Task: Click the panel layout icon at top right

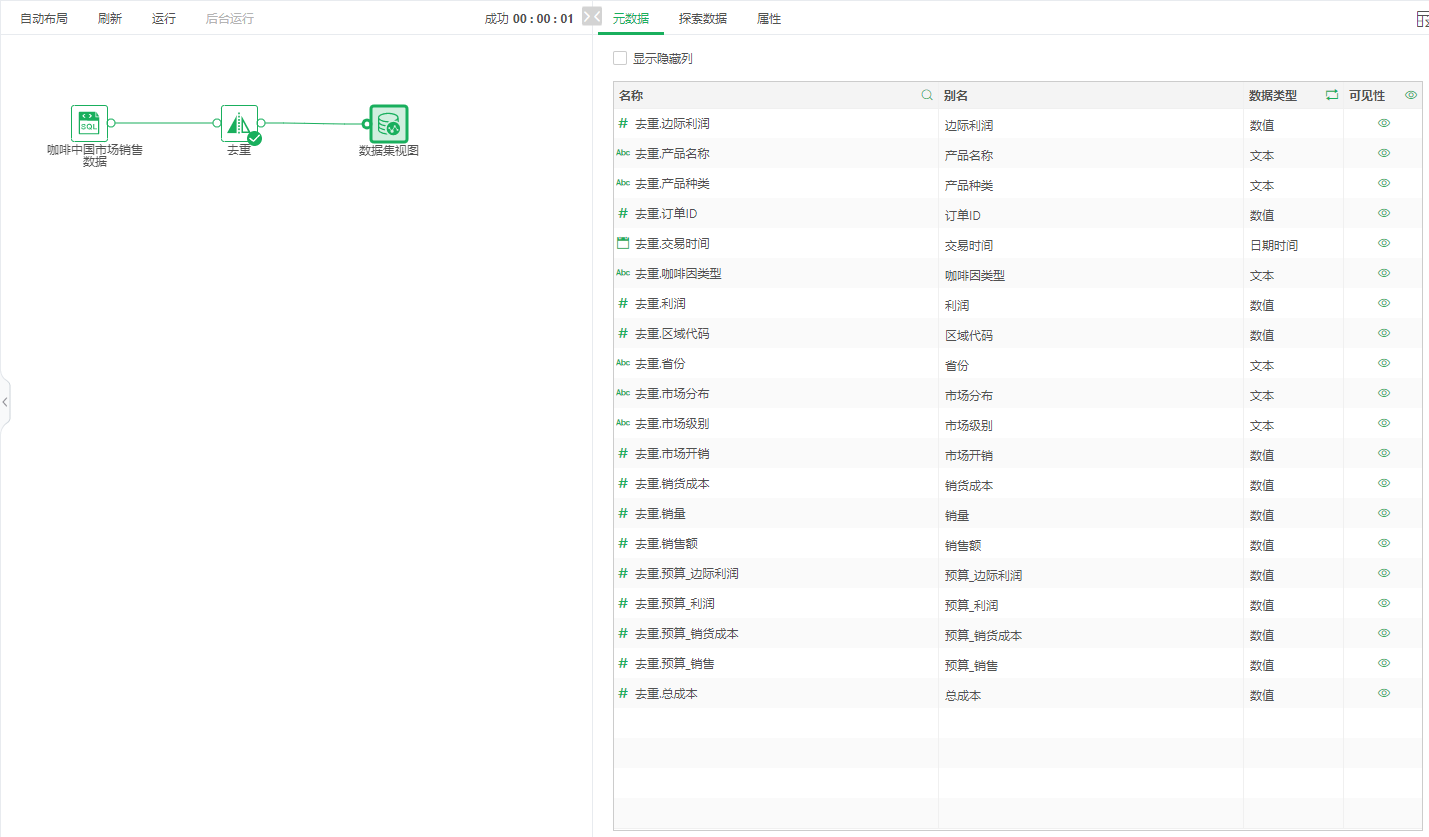Action: (1421, 19)
